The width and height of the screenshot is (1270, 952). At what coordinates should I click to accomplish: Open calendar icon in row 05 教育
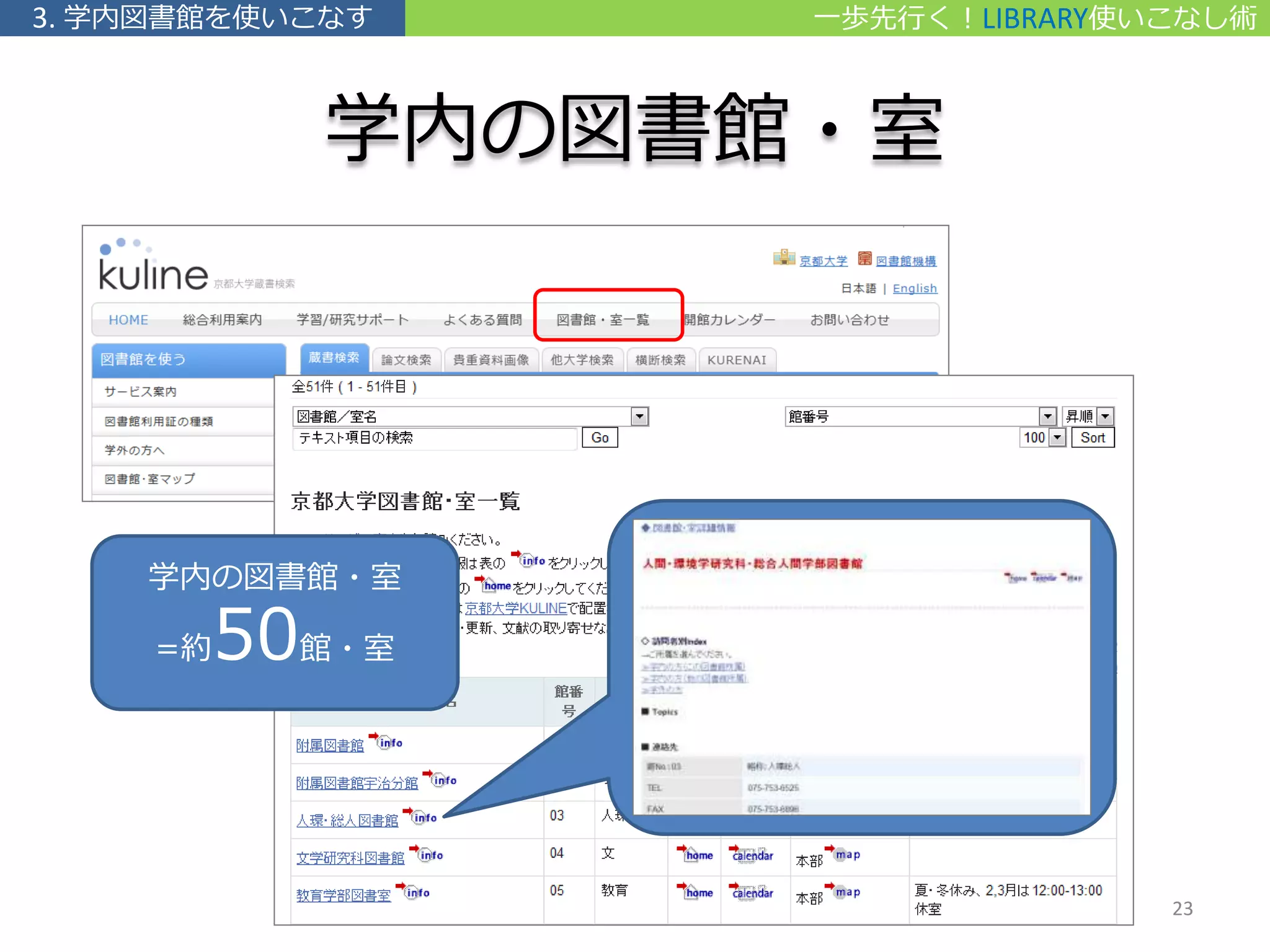[x=752, y=891]
